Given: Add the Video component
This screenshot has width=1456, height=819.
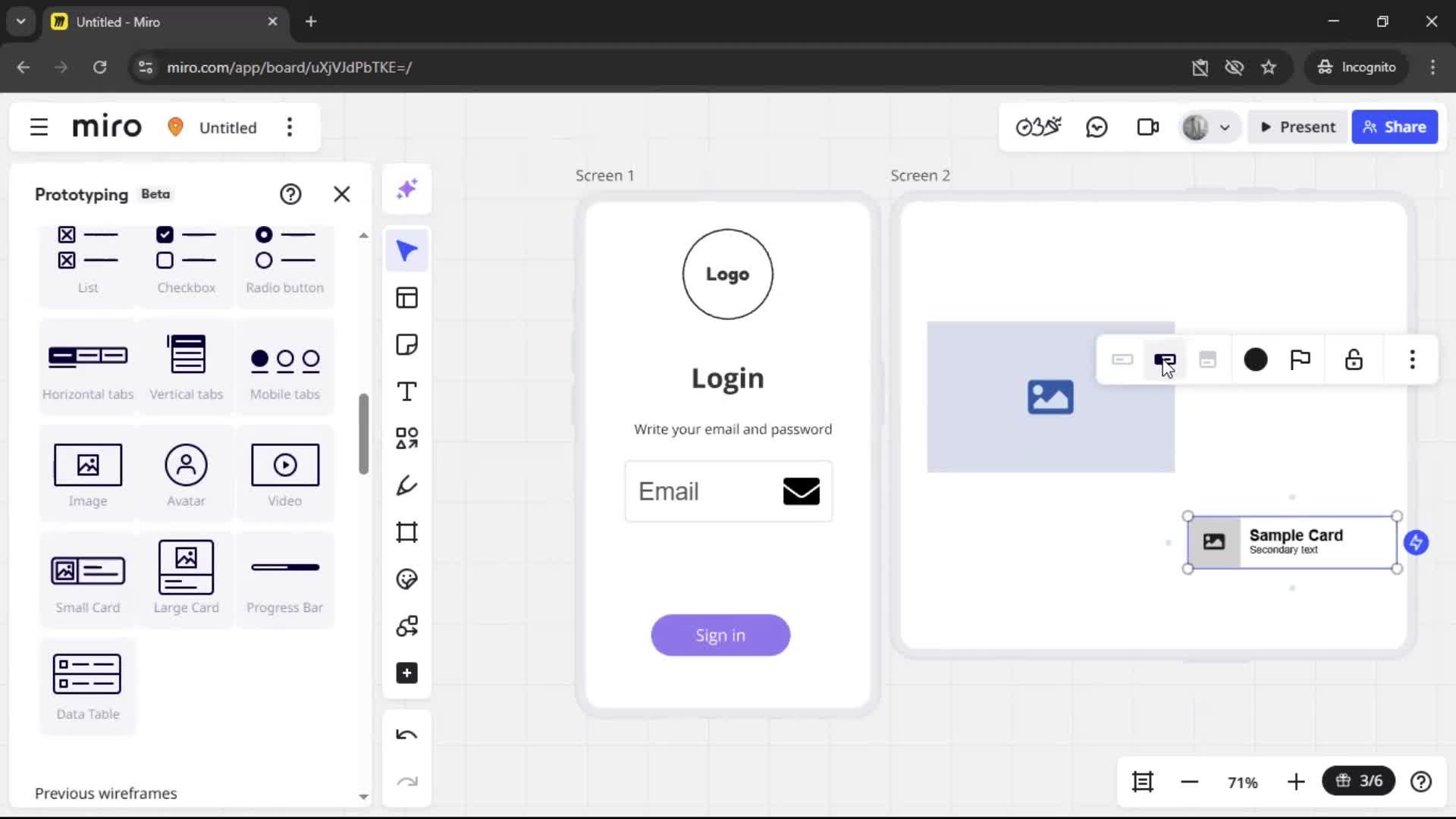Looking at the screenshot, I should pyautogui.click(x=285, y=474).
